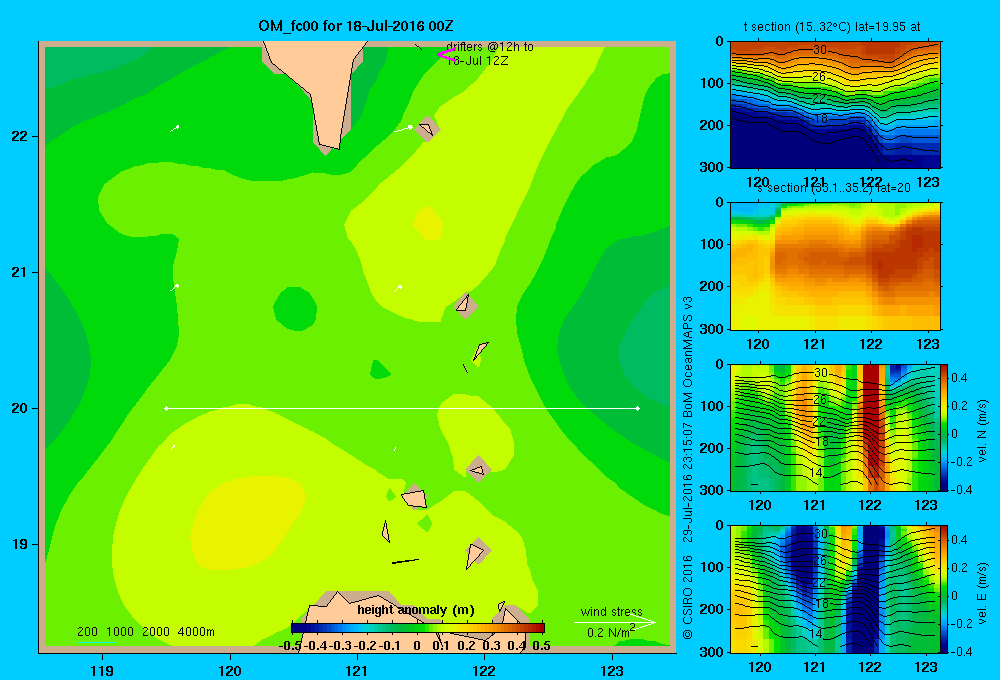Screen dimensions: 1000x680
Task: Click the vel. E colorbar scale
Action: tap(944, 589)
